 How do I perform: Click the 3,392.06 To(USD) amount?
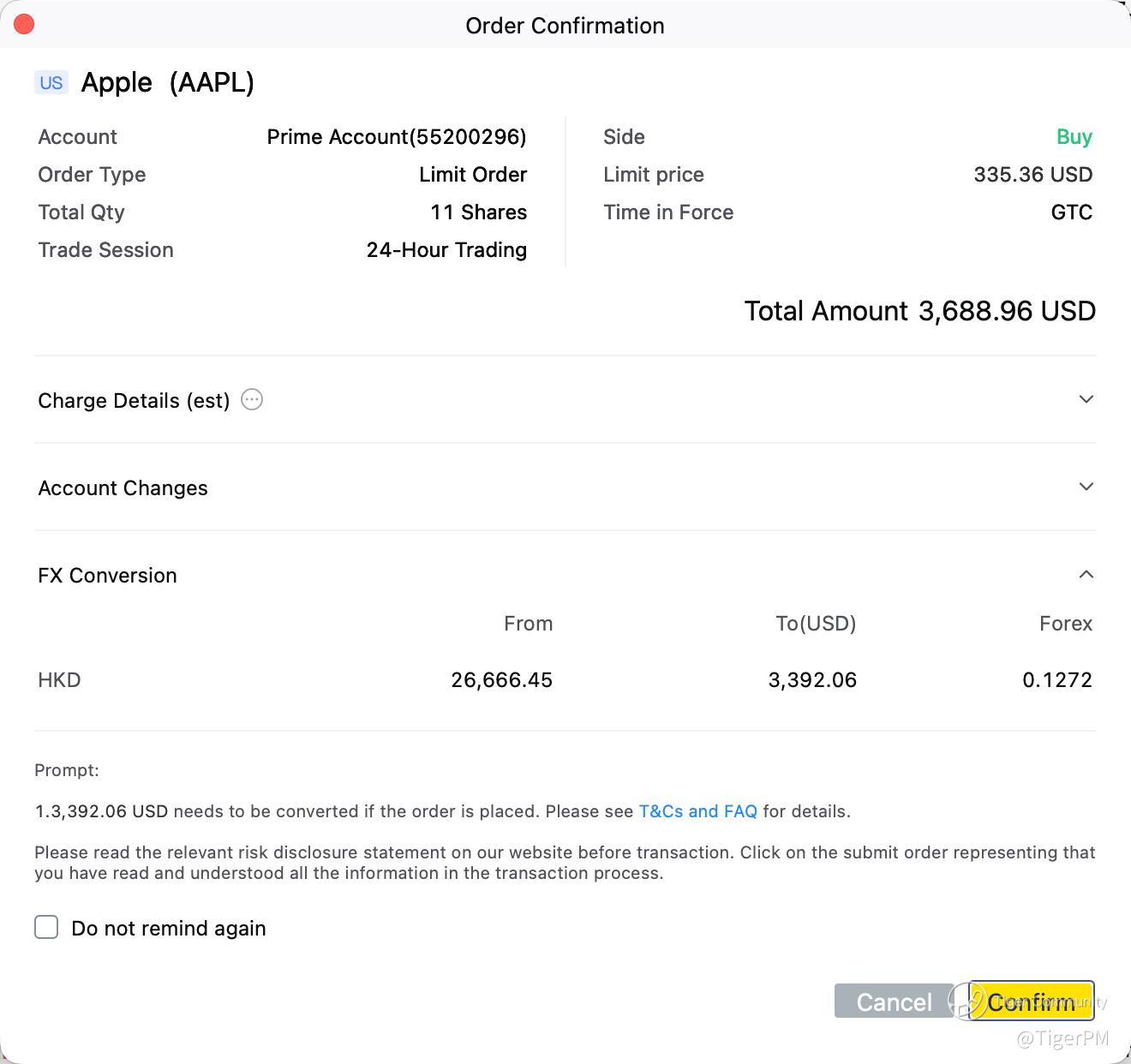[x=812, y=680]
